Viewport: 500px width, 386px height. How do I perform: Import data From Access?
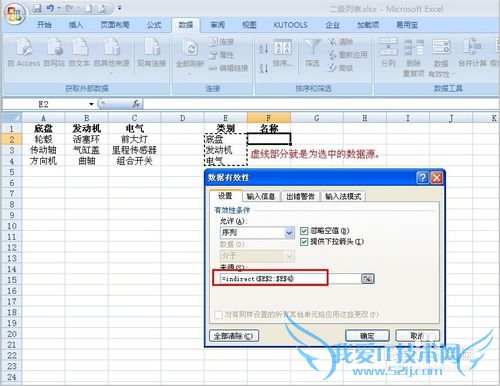[24, 52]
